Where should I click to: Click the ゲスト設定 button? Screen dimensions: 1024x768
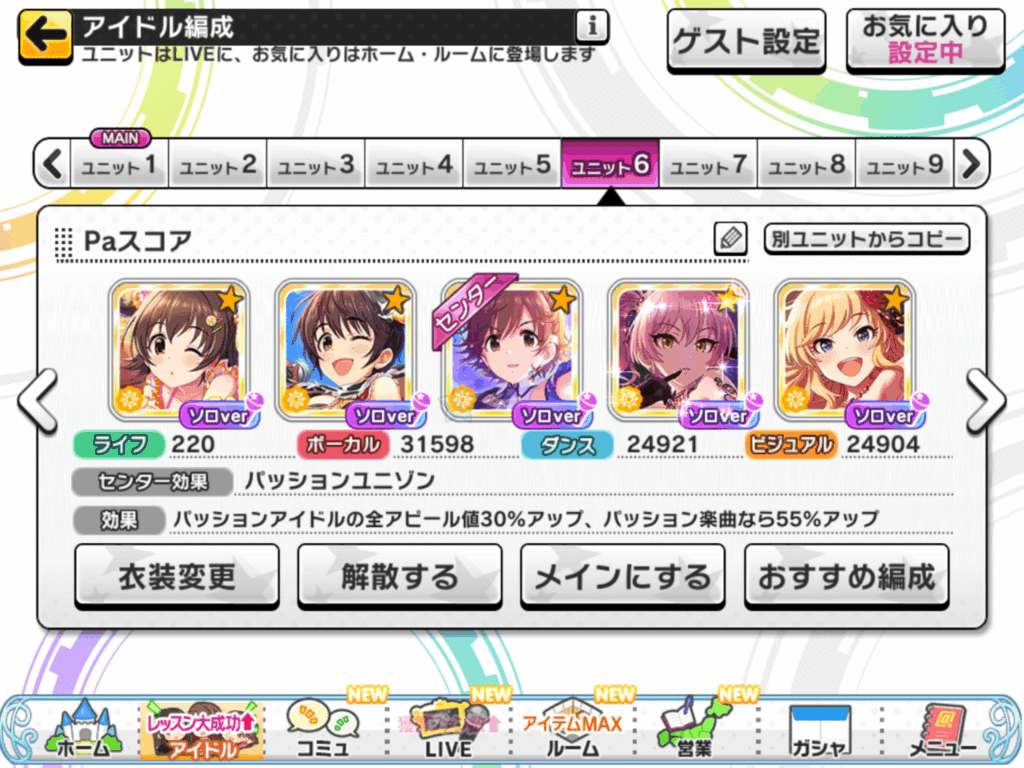746,40
